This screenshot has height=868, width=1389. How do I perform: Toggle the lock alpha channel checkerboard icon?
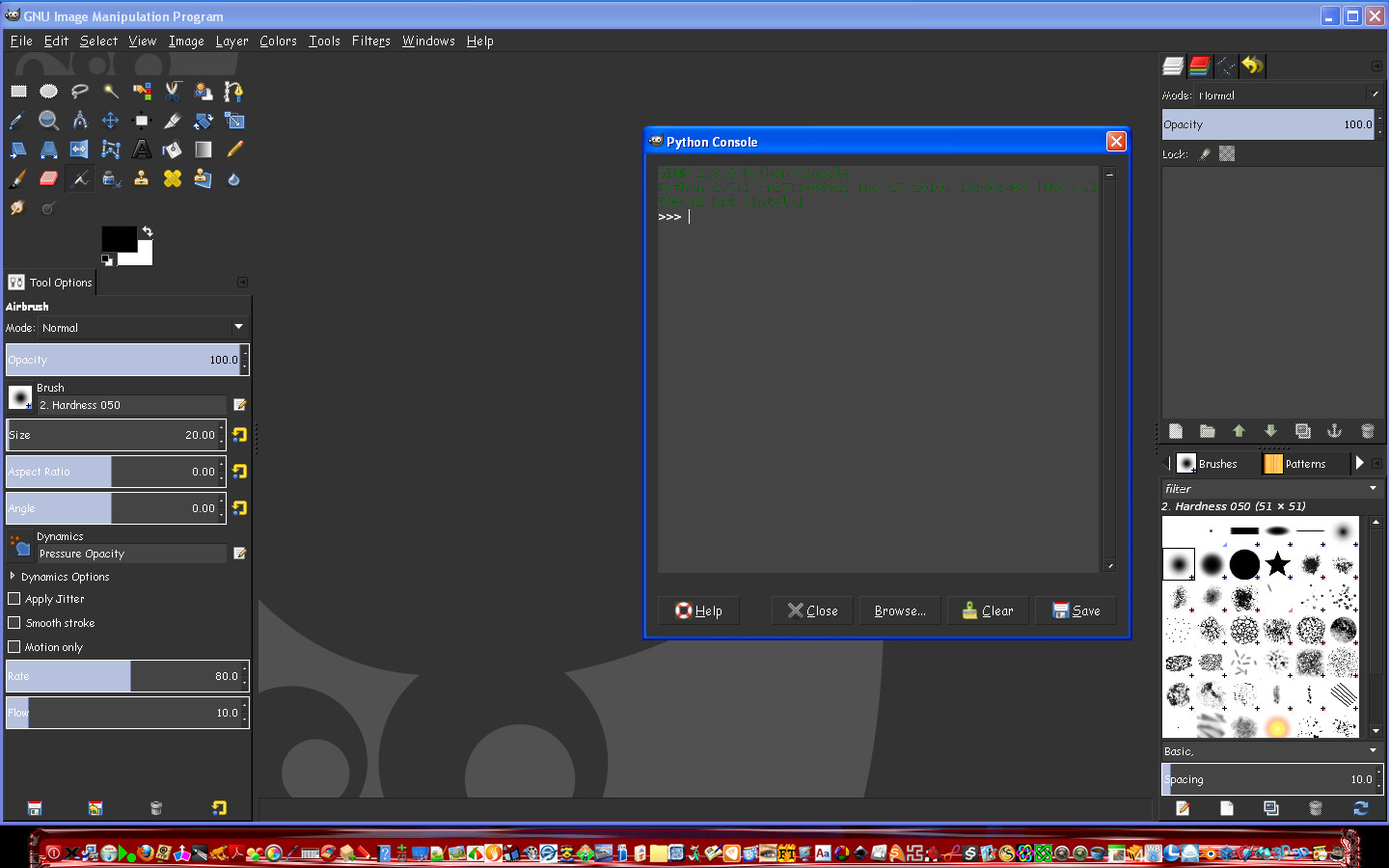(1227, 153)
